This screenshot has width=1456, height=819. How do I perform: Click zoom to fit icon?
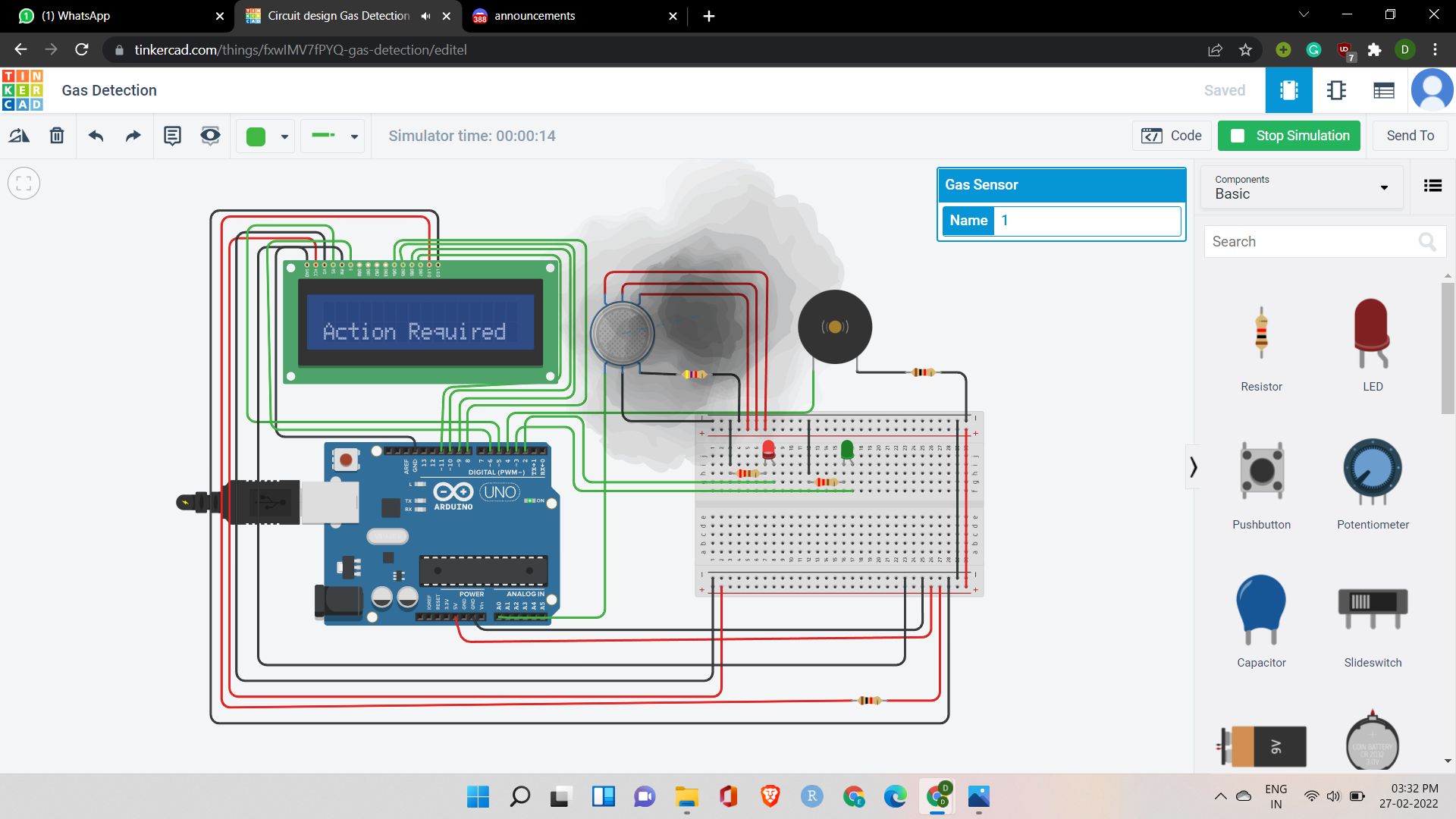(24, 184)
